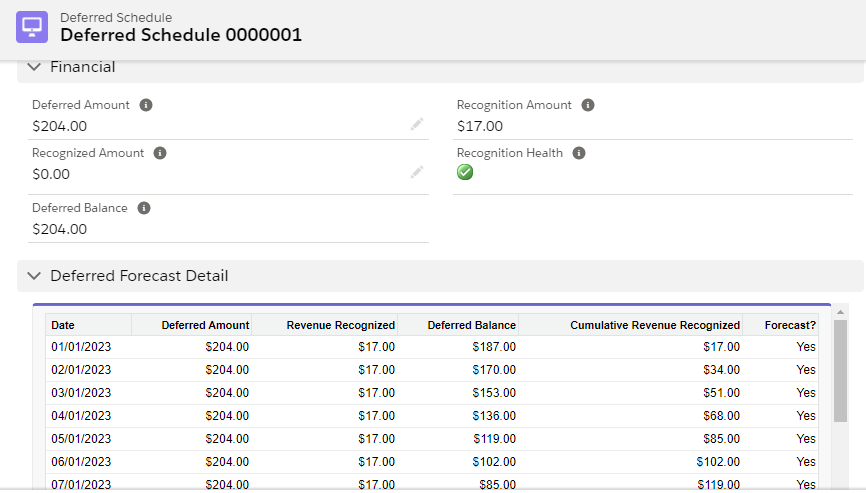The width and height of the screenshot is (866, 493).
Task: Click the forecast table vertical scrollbar
Action: click(x=840, y=370)
